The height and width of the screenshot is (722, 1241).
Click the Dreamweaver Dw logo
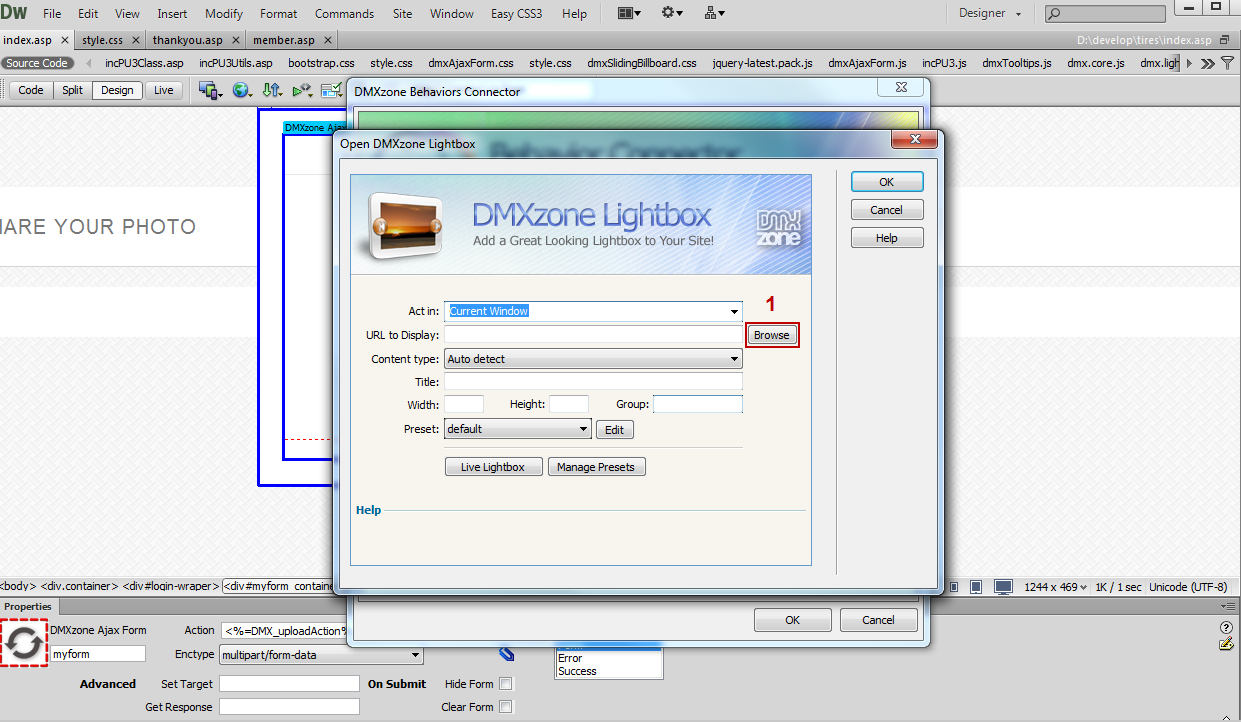click(x=14, y=13)
